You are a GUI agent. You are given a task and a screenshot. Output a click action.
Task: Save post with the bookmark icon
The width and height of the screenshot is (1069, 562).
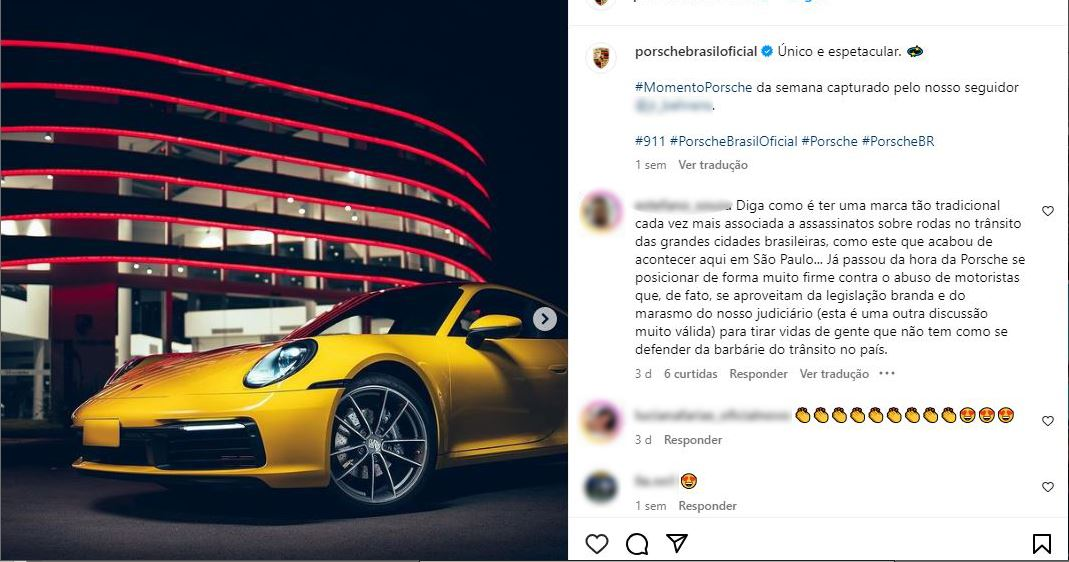(x=1041, y=544)
